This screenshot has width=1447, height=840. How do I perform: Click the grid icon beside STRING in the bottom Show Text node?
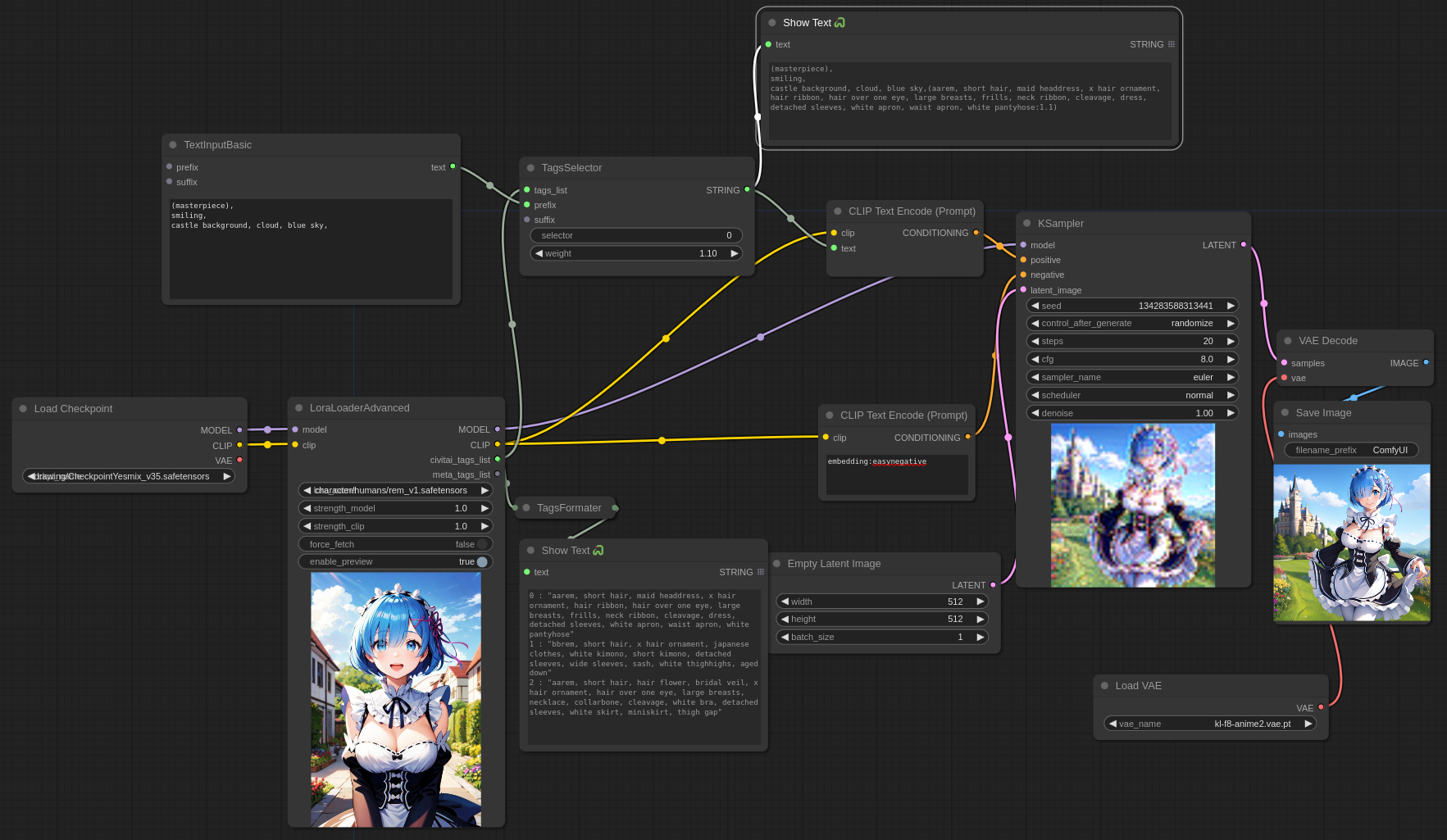(761, 572)
